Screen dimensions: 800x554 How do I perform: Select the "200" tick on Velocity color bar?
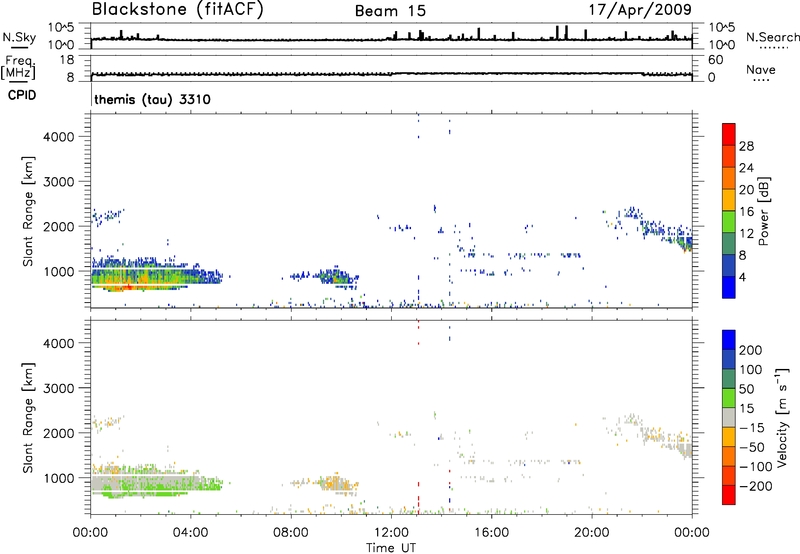click(751, 350)
